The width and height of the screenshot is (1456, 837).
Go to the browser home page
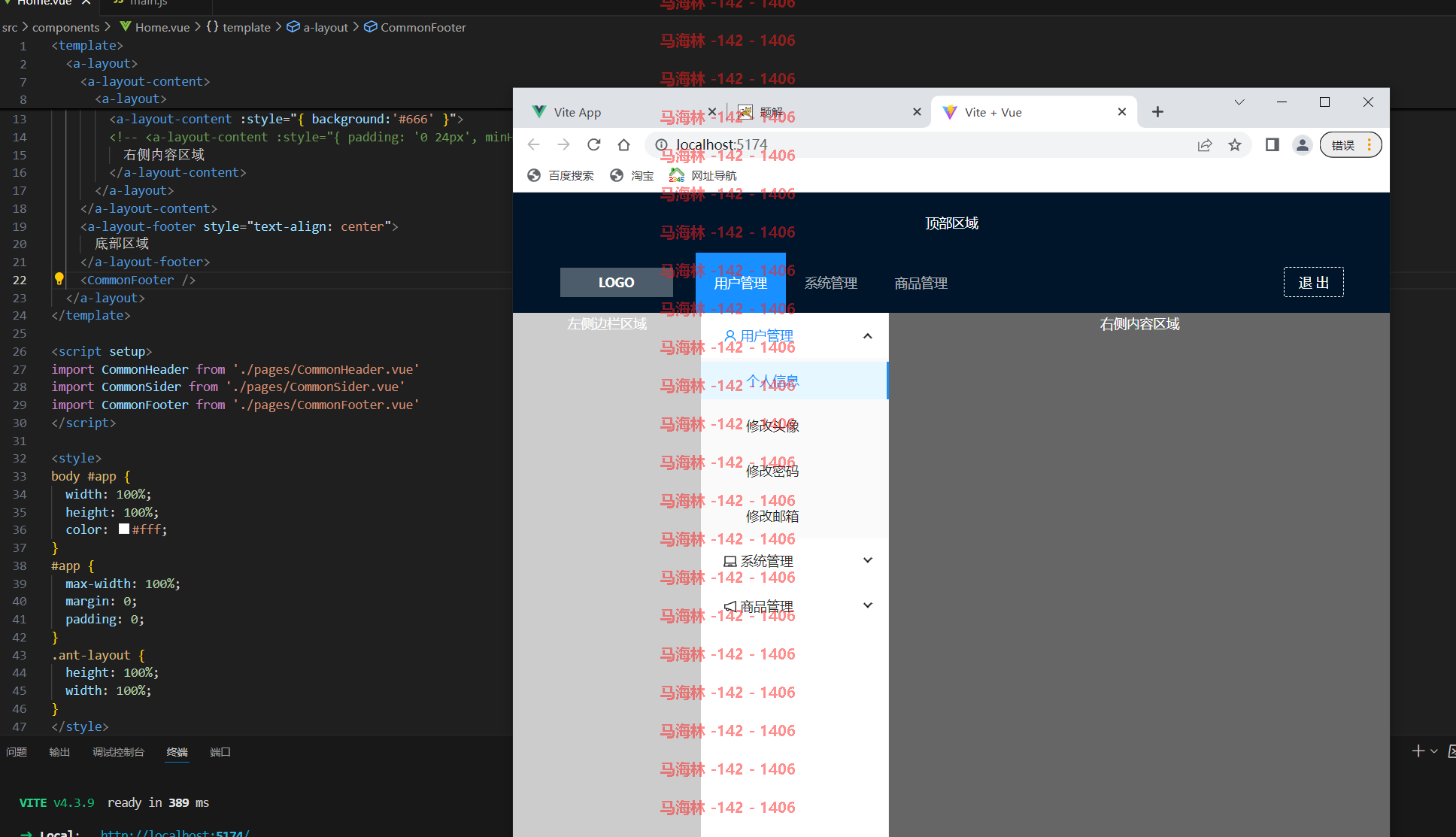point(623,144)
